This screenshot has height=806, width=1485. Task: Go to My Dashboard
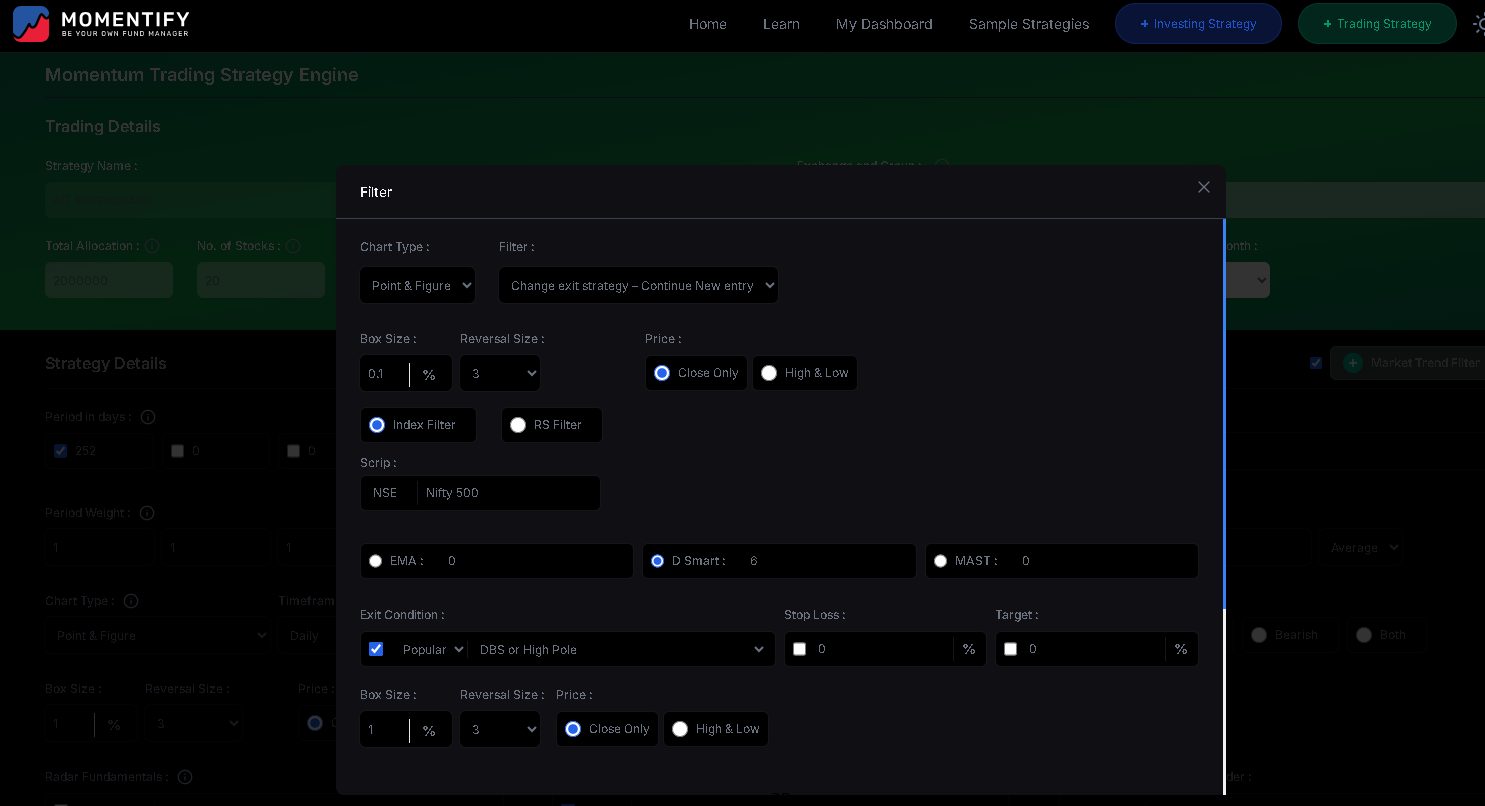pyautogui.click(x=884, y=24)
